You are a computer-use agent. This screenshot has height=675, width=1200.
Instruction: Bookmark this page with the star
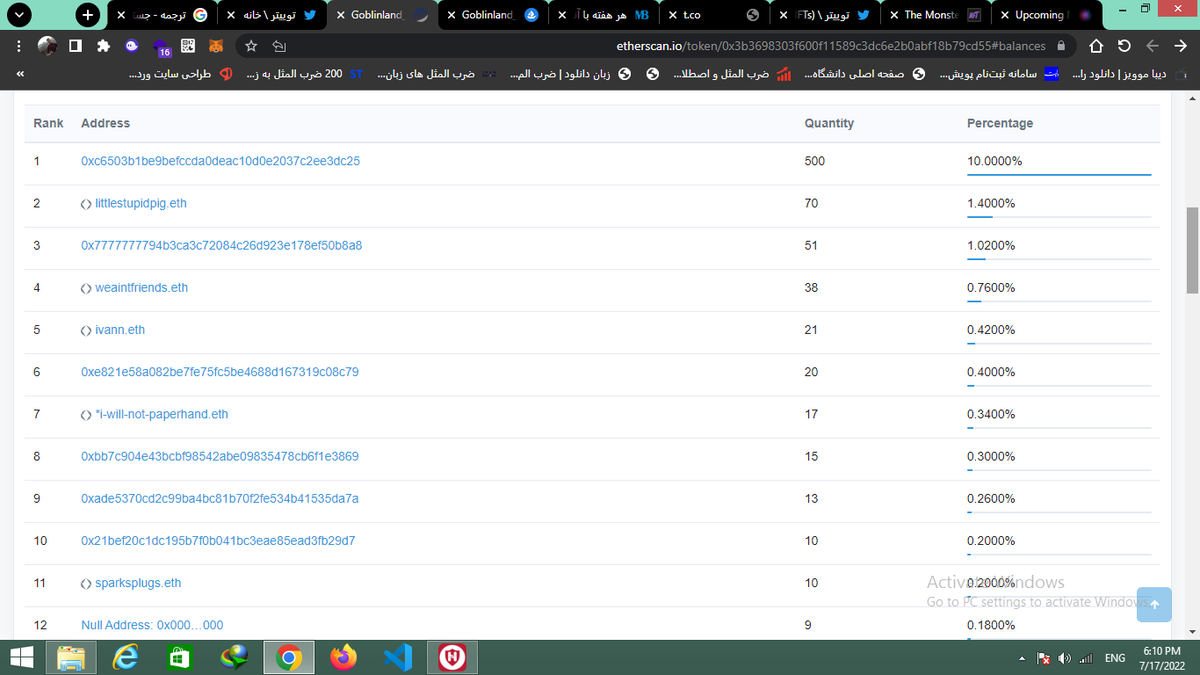[x=251, y=46]
